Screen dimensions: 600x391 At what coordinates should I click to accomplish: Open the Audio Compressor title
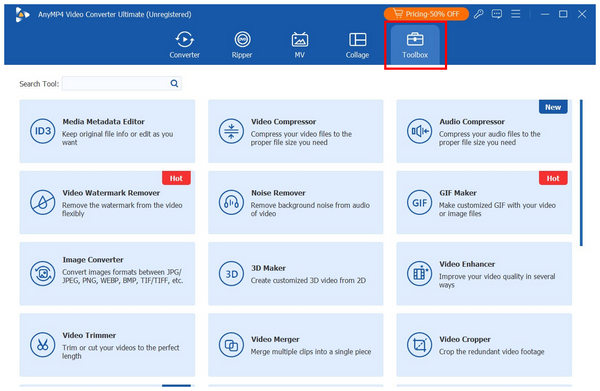coord(472,122)
